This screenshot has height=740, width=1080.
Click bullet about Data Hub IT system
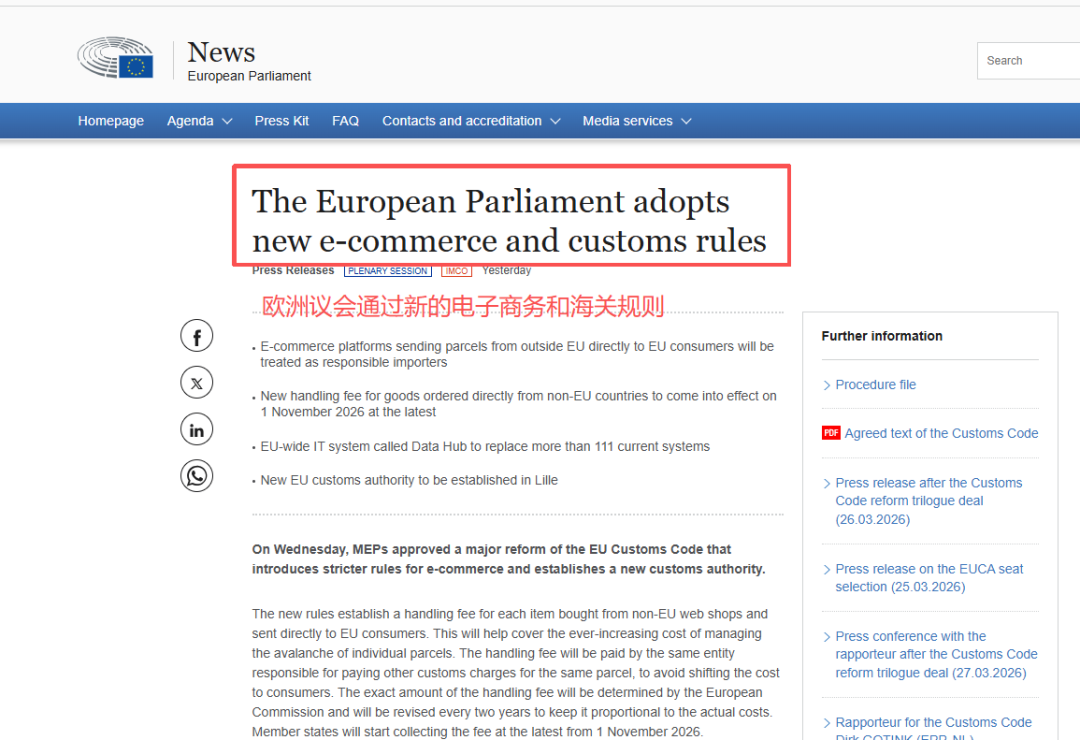click(485, 446)
